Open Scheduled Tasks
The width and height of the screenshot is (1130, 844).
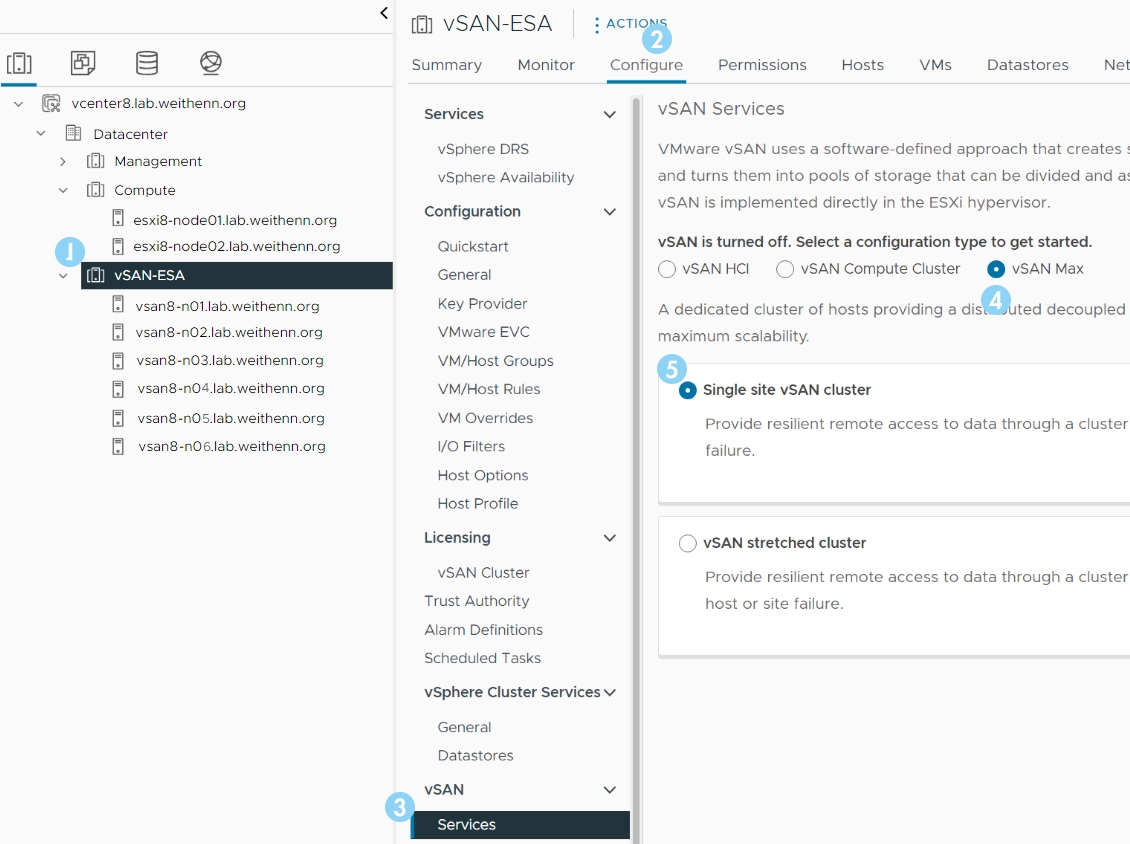click(482, 657)
